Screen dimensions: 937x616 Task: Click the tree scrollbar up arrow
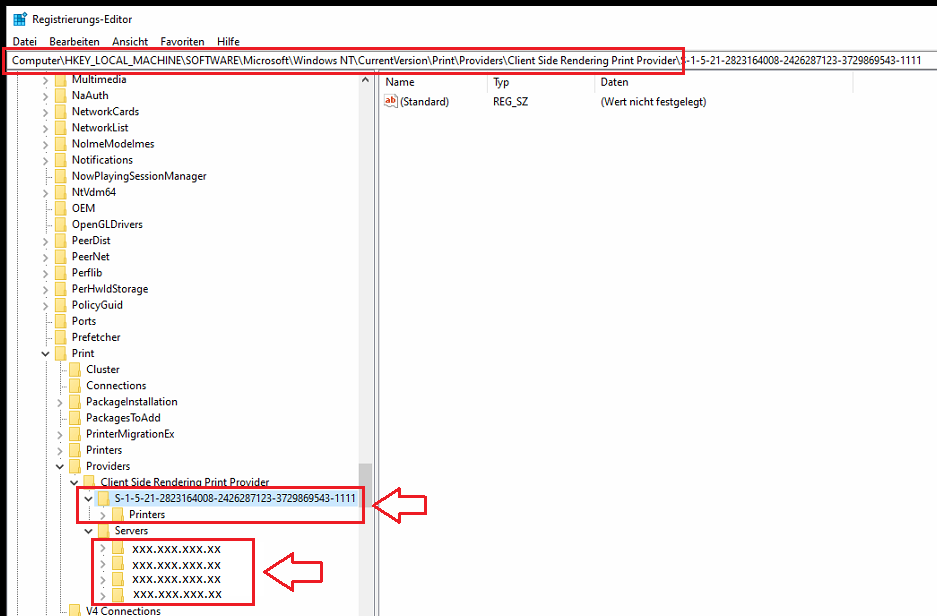click(365, 80)
